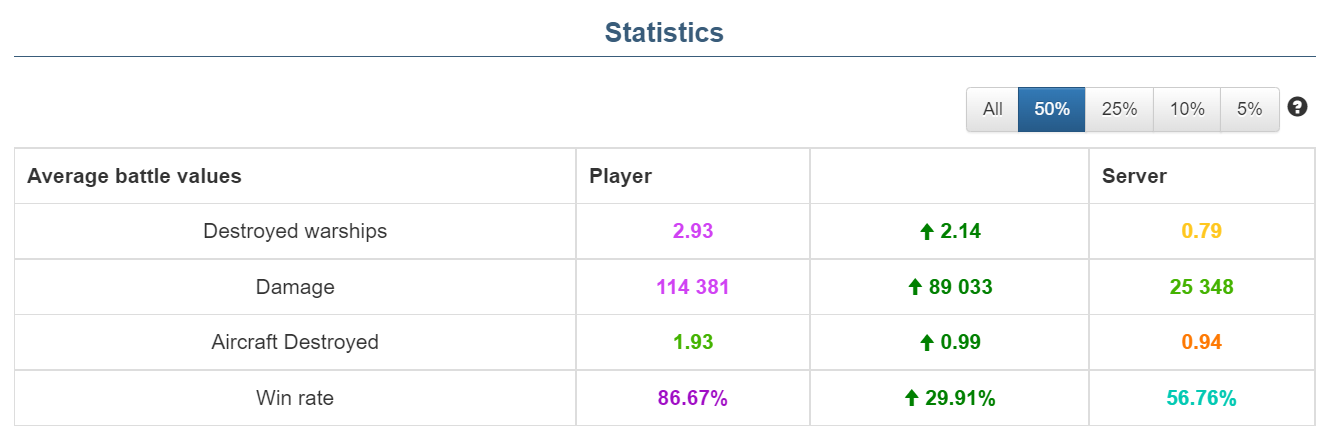1332x442 pixels.
Task: Select the Destroyed warships row label
Action: [x=295, y=232]
